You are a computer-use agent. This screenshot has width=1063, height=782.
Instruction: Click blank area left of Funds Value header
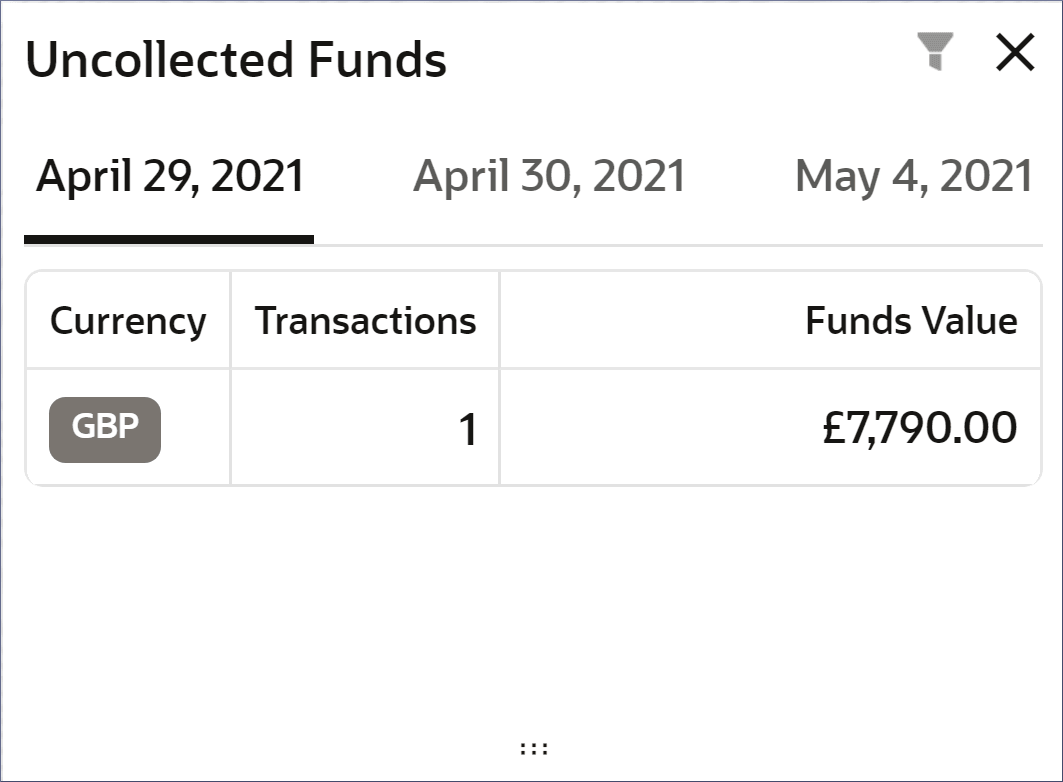coord(640,321)
